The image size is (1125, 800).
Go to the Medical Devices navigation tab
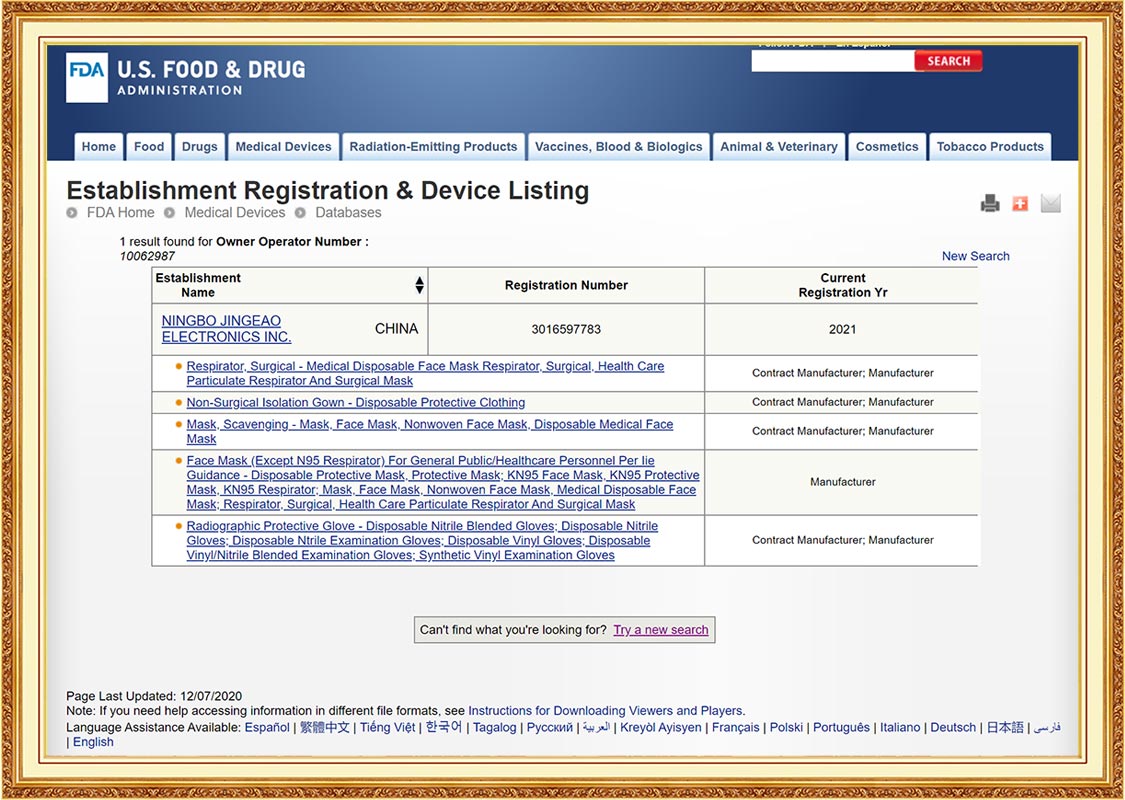pyautogui.click(x=283, y=146)
